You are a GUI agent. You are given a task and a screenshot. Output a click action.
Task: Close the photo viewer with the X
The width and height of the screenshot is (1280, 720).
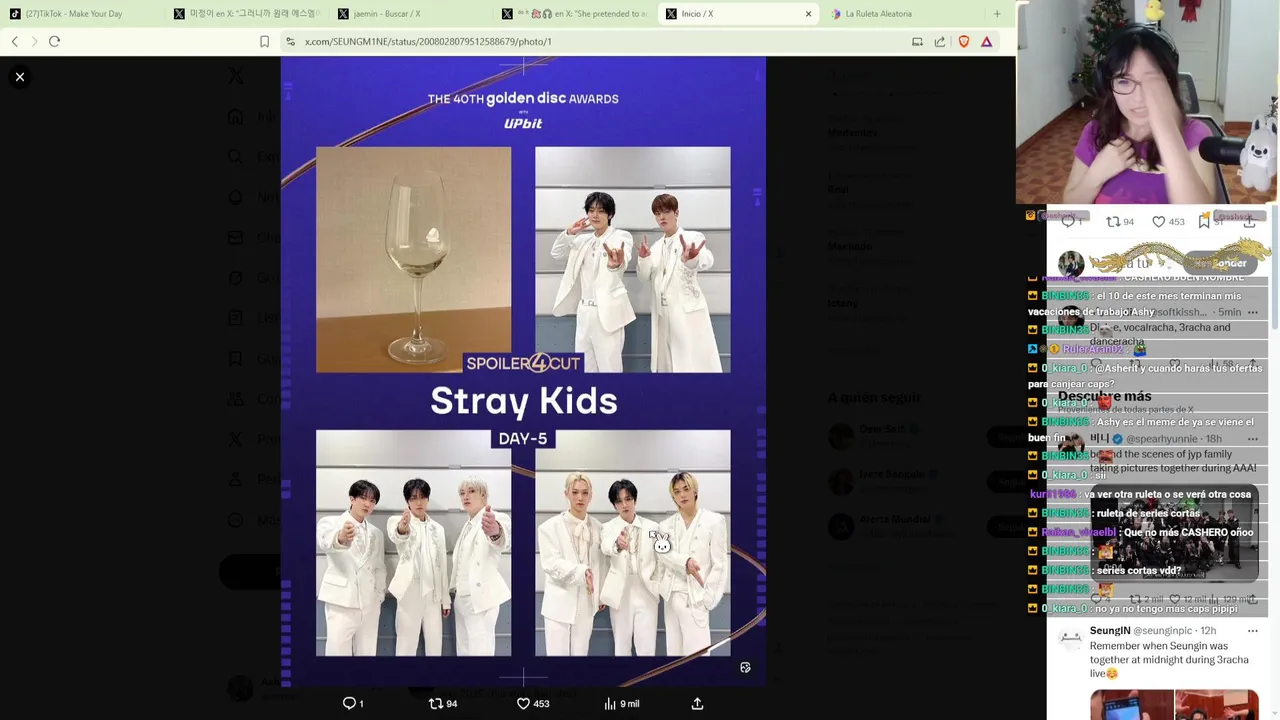tap(19, 76)
